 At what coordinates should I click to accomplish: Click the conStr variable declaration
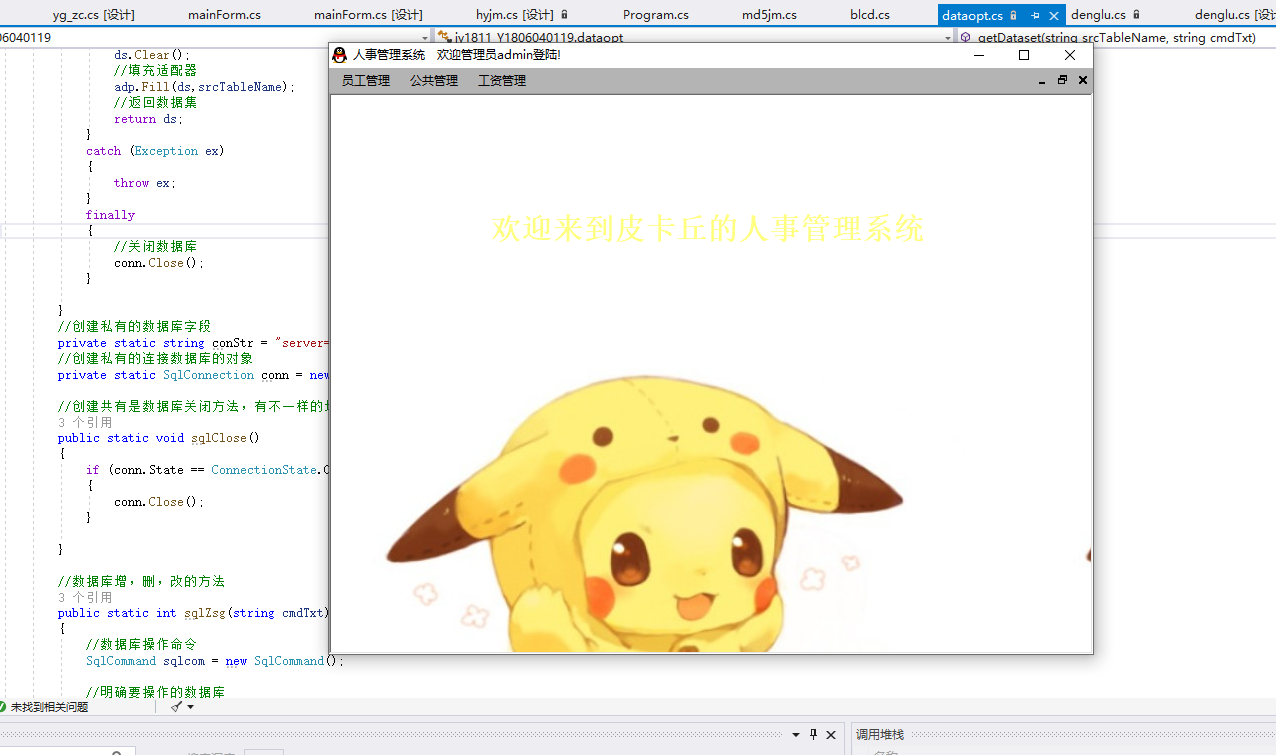(232, 343)
